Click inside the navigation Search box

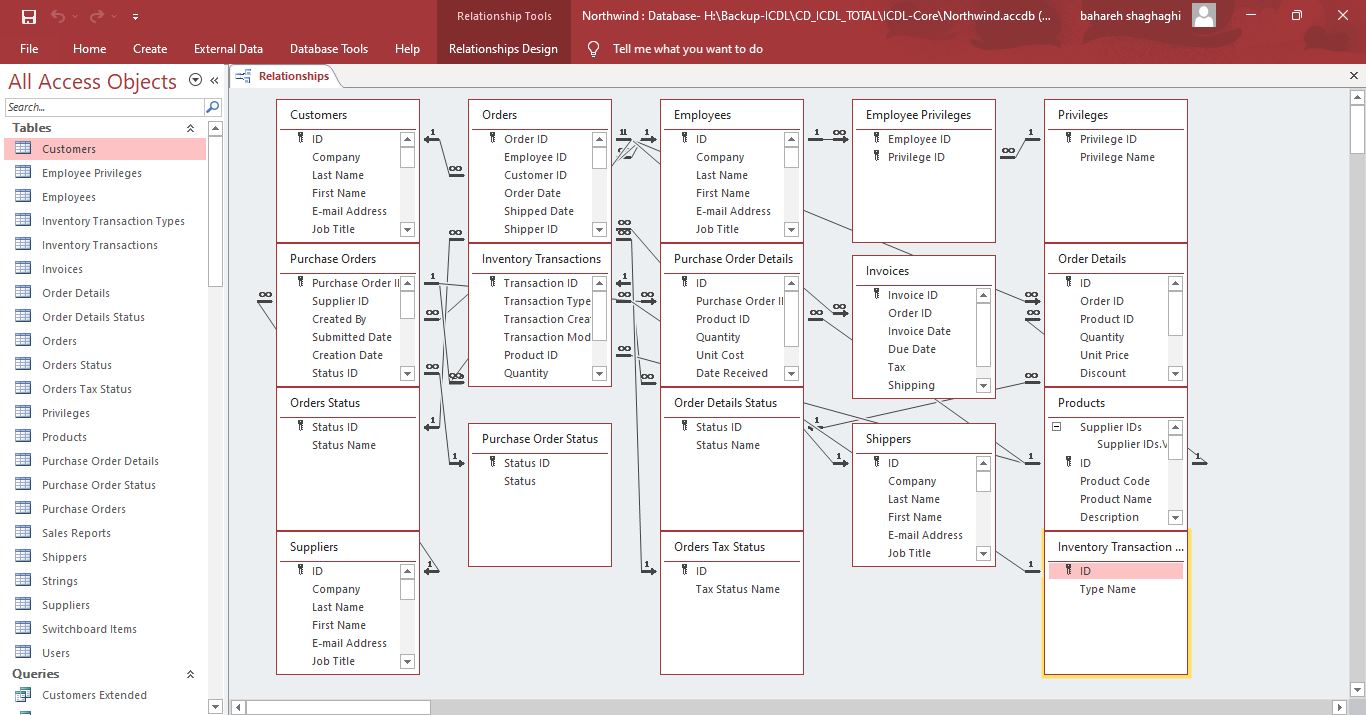point(104,107)
